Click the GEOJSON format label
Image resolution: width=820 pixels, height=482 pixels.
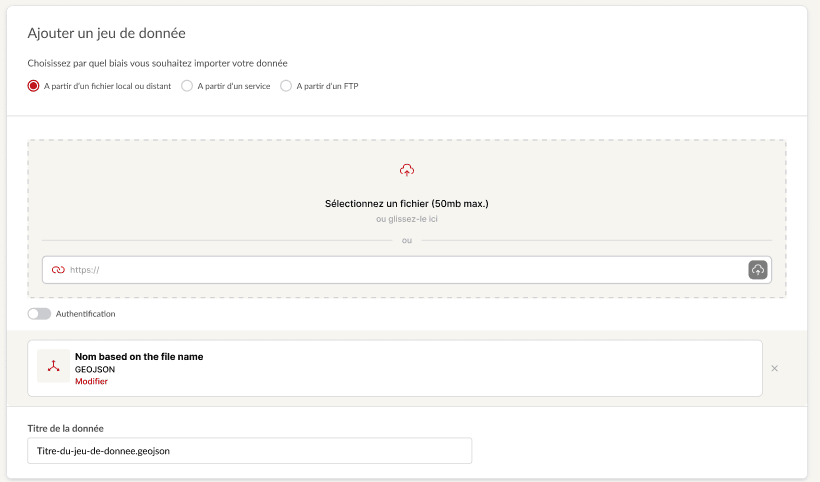point(95,369)
